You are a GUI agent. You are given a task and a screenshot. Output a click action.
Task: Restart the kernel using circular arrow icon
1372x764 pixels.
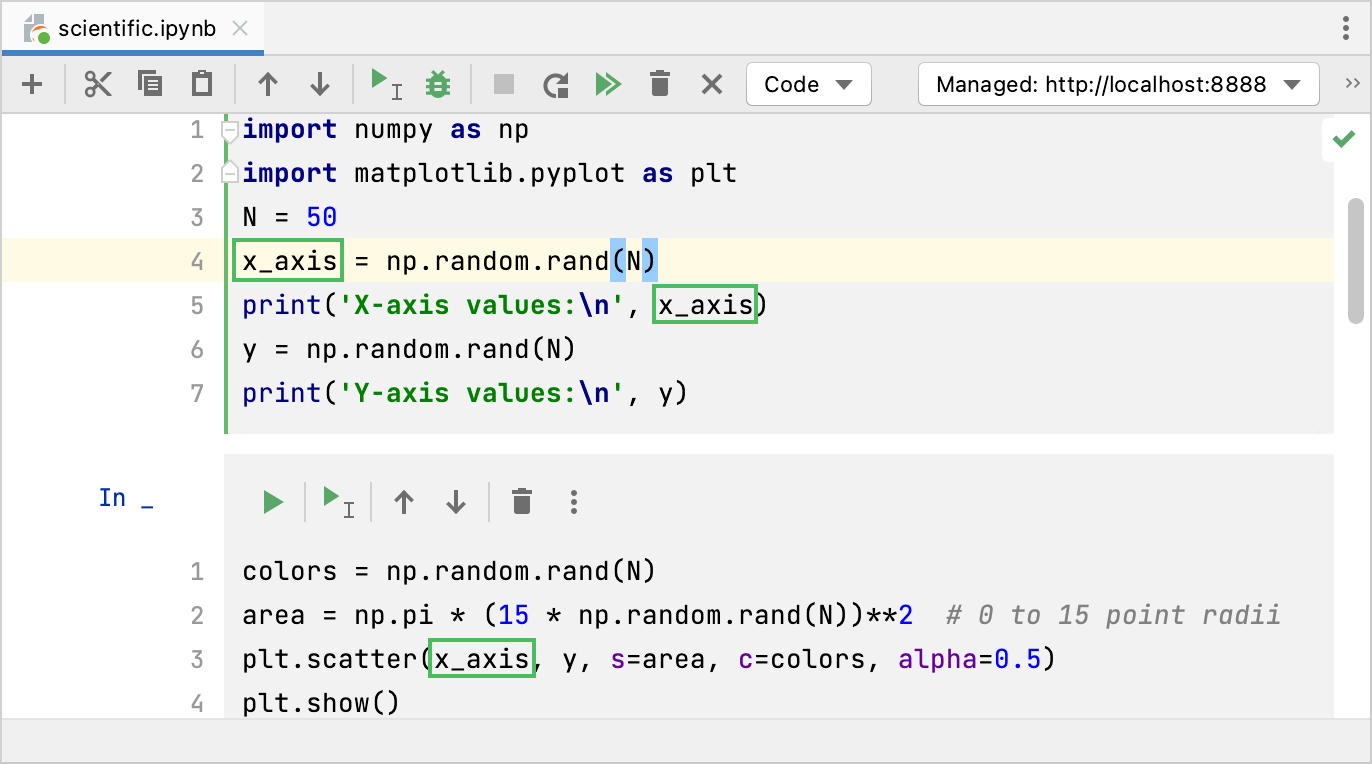coord(556,85)
